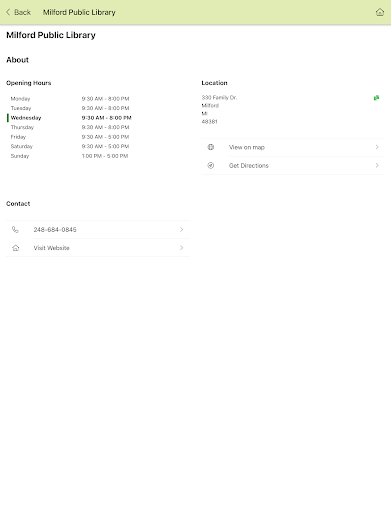Go back using the Back button

click(x=18, y=12)
